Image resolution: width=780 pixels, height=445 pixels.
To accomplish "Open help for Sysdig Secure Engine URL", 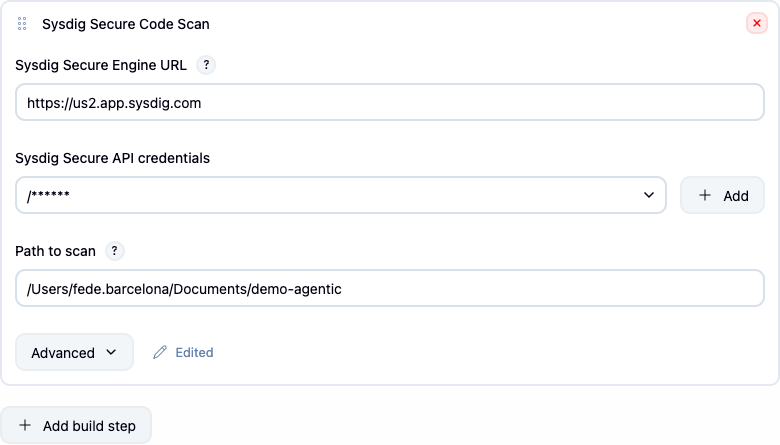I will (x=206, y=65).
